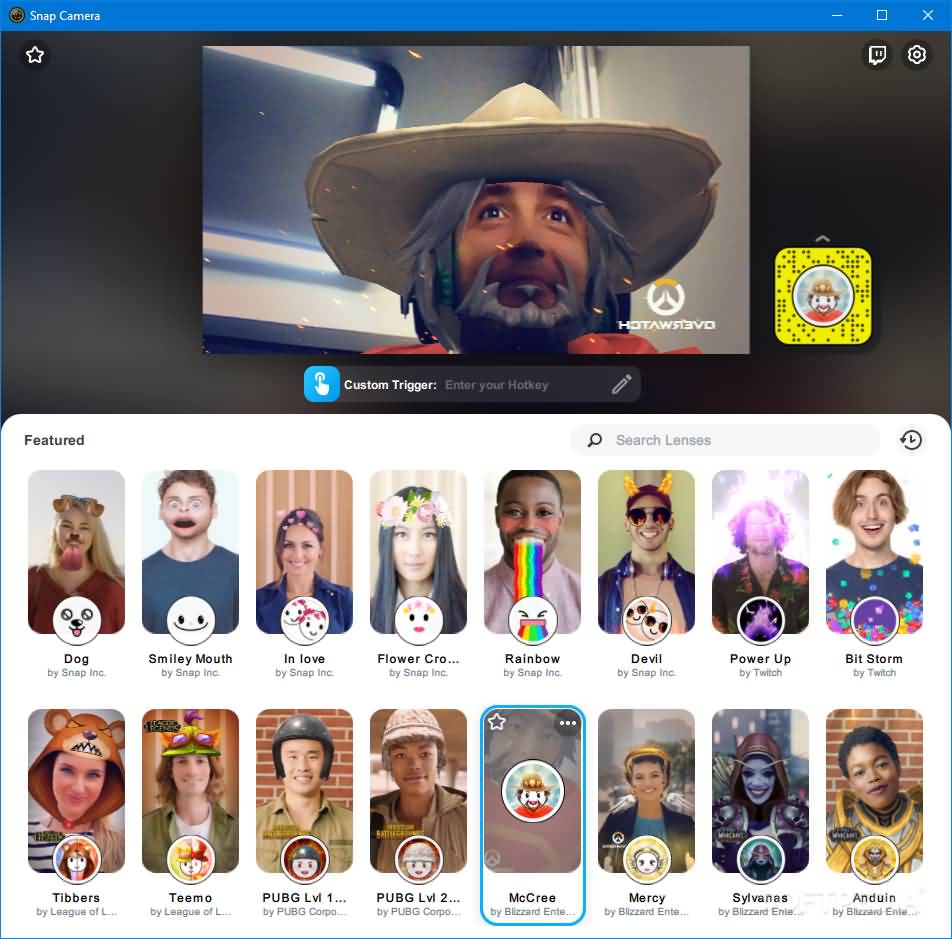This screenshot has height=939, width=952.
Task: Select the Dog lens thumbnail
Action: (x=76, y=552)
